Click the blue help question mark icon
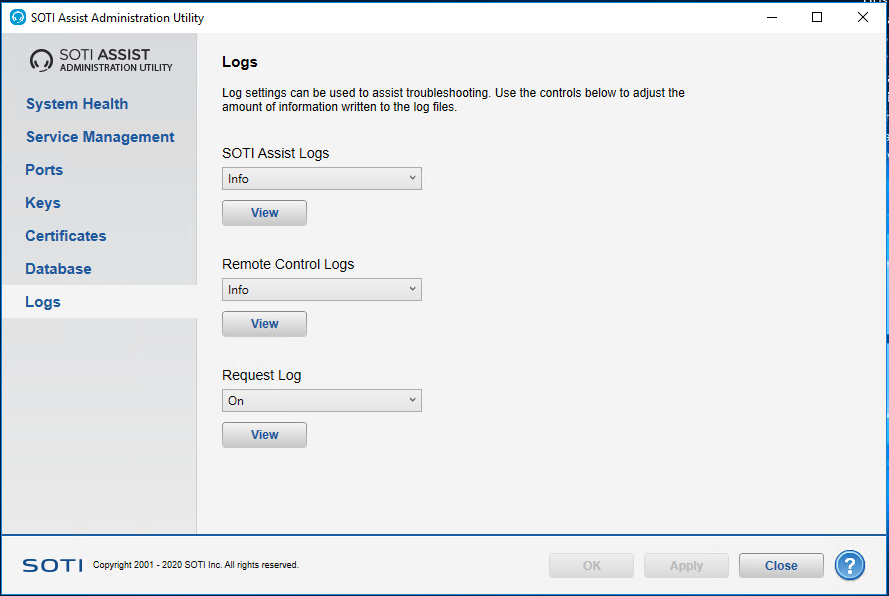 (x=849, y=565)
